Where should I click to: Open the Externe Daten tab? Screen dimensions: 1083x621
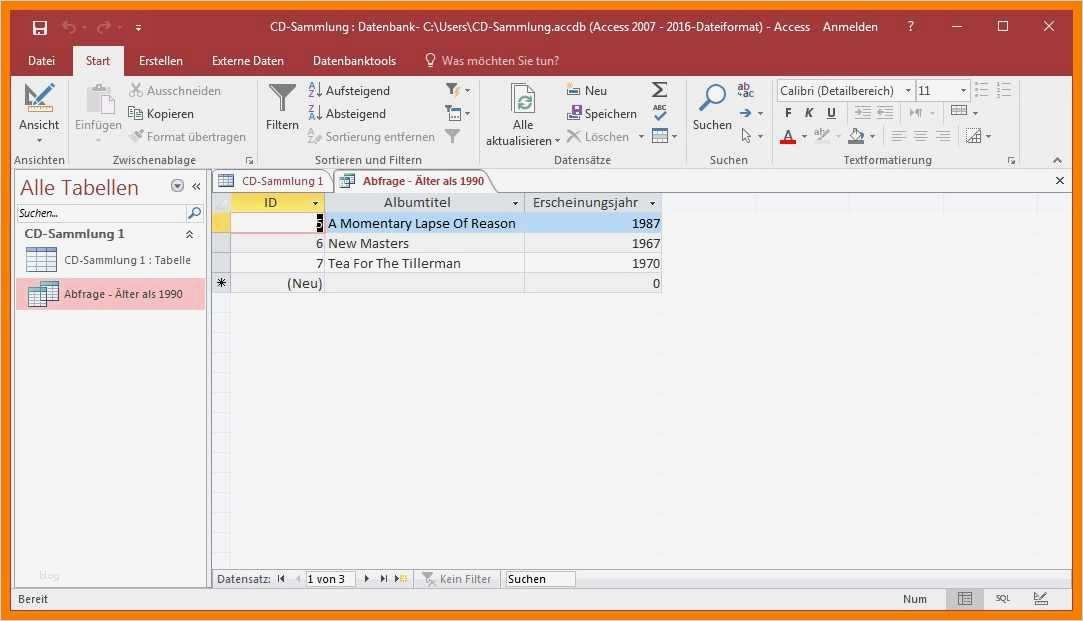(x=248, y=61)
